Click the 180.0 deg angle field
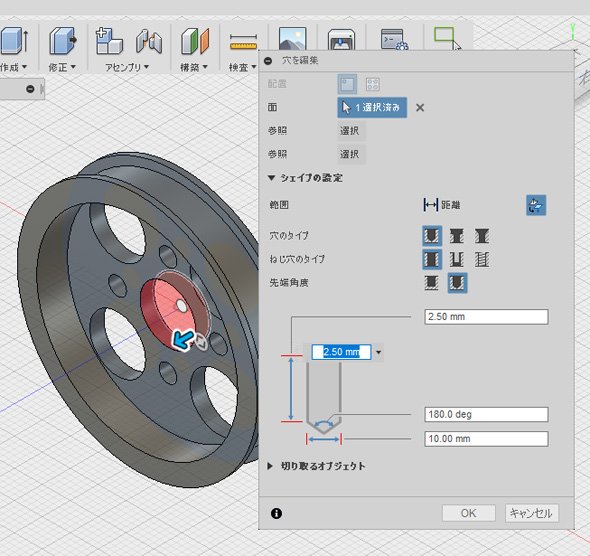Viewport: 590px width, 556px height. 486,415
